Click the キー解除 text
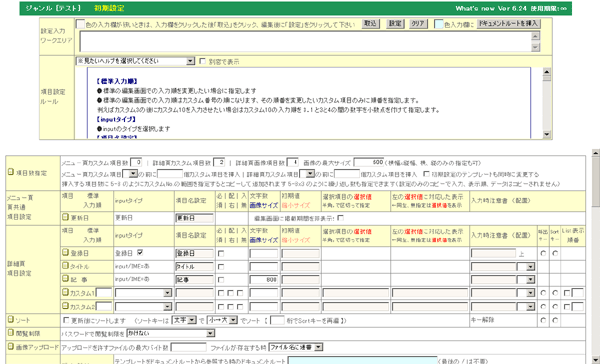600x364 pixels. (482, 320)
